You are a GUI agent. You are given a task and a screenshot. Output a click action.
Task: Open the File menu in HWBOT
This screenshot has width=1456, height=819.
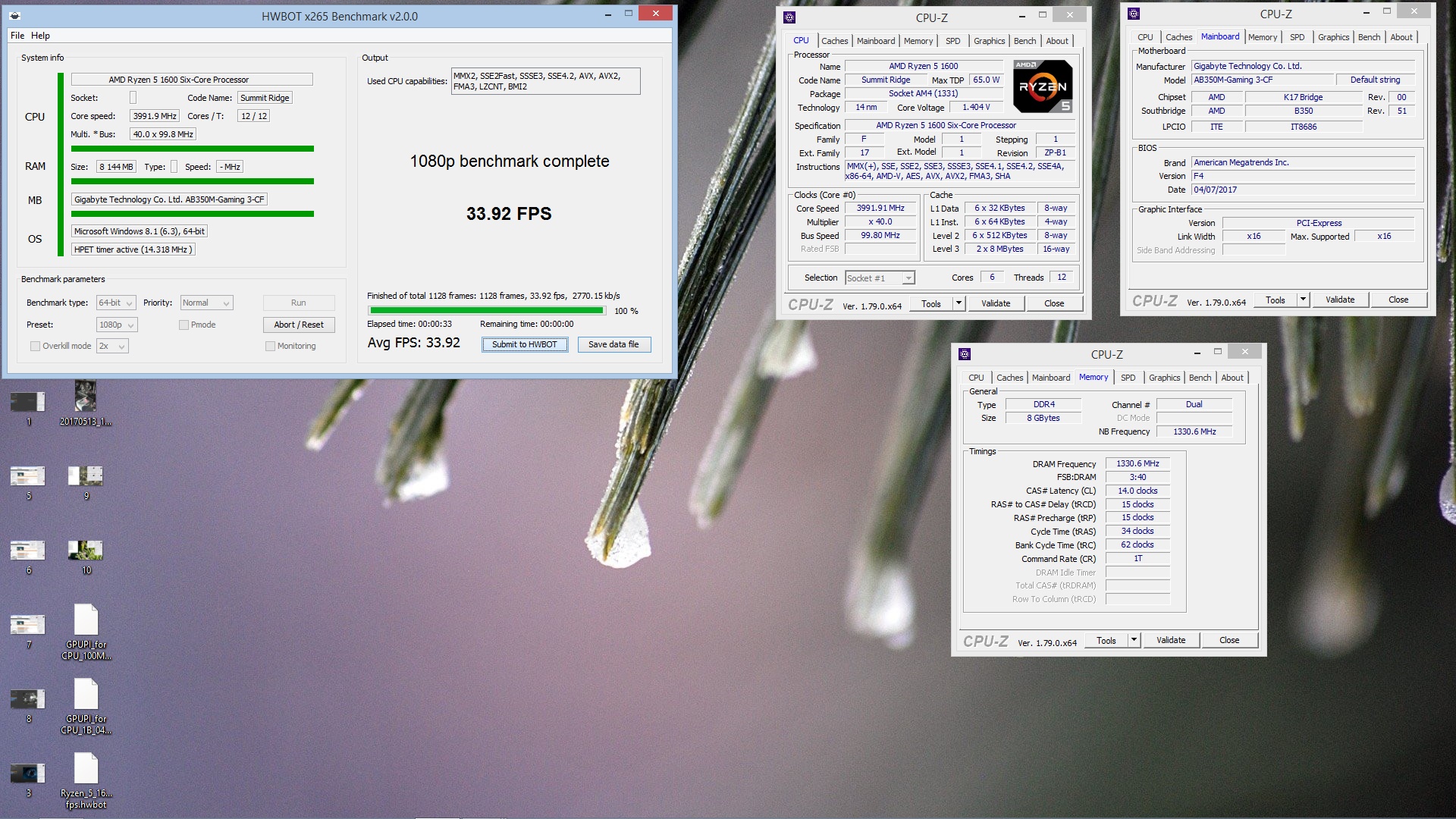click(x=17, y=36)
